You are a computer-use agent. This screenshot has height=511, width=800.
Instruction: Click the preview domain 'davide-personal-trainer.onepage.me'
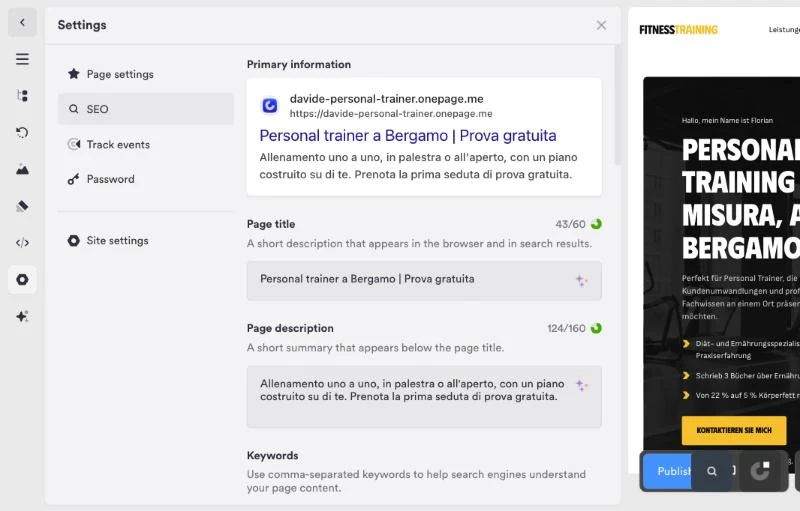[386, 98]
